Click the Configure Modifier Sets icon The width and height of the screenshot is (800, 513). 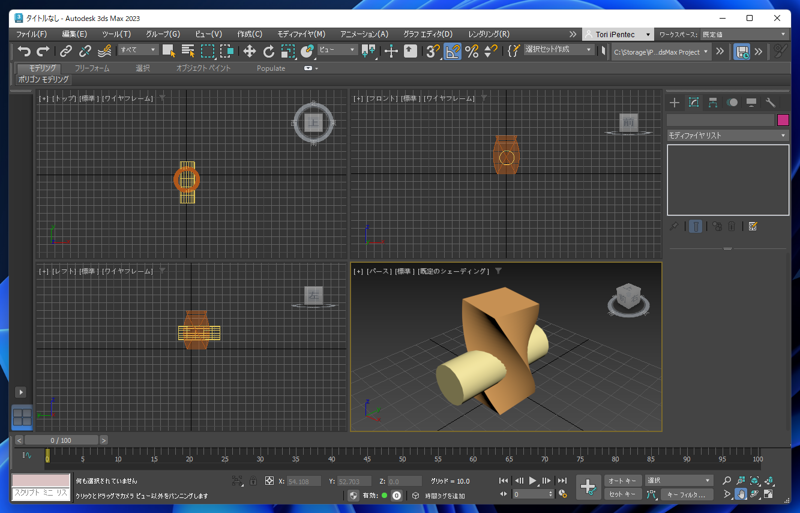coord(753,226)
